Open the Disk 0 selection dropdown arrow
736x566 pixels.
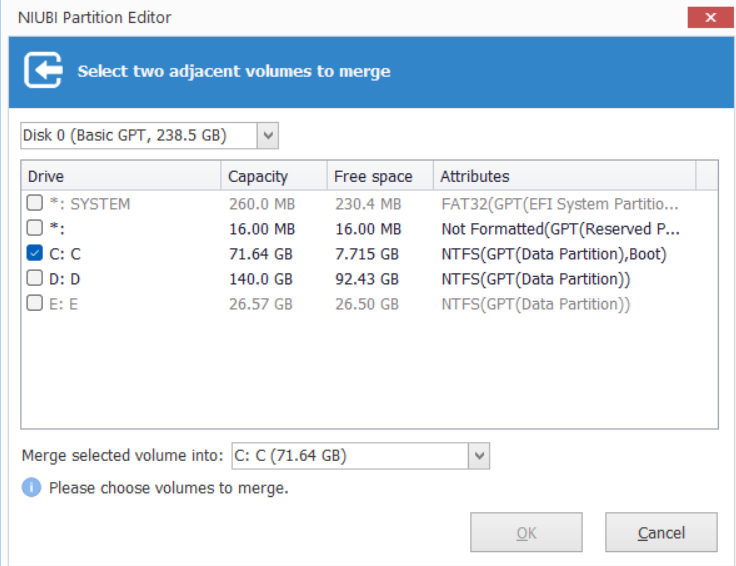coord(268,136)
